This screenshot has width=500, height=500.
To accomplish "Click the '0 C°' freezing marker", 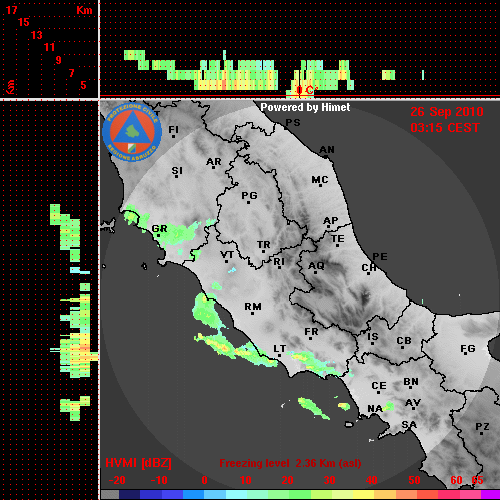I will coord(306,90).
